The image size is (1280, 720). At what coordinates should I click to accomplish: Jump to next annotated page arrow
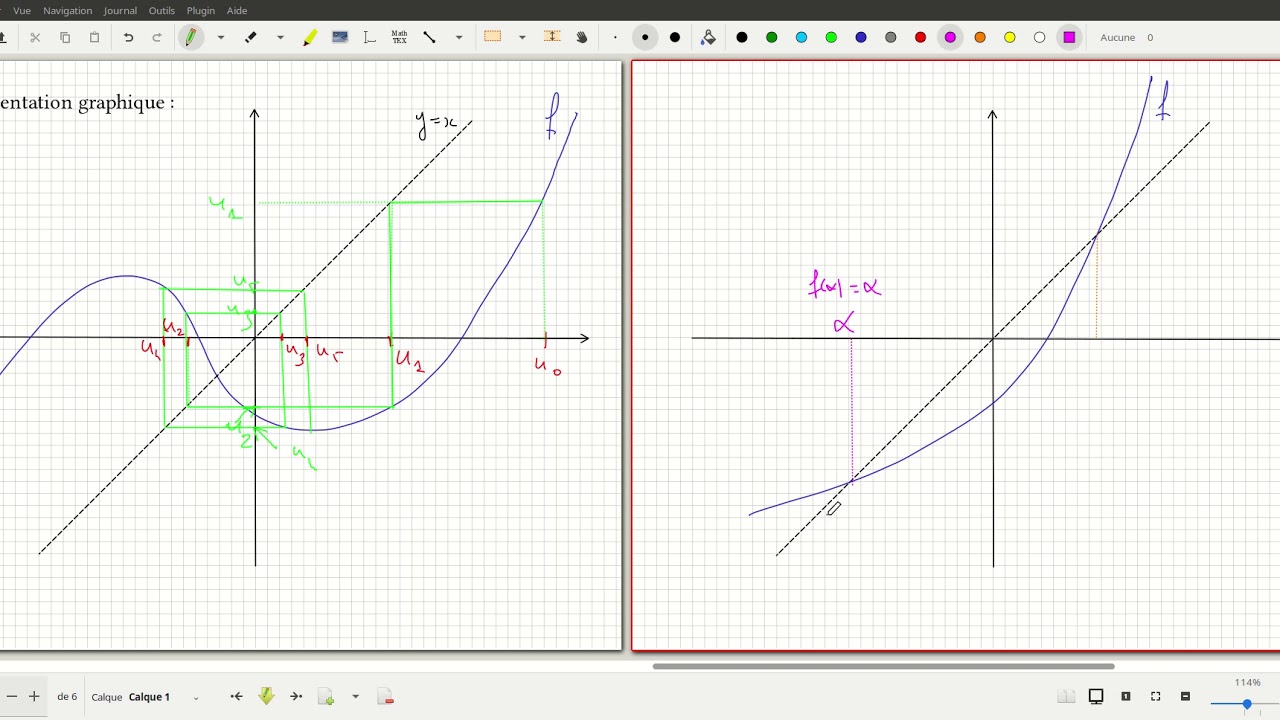pos(266,697)
